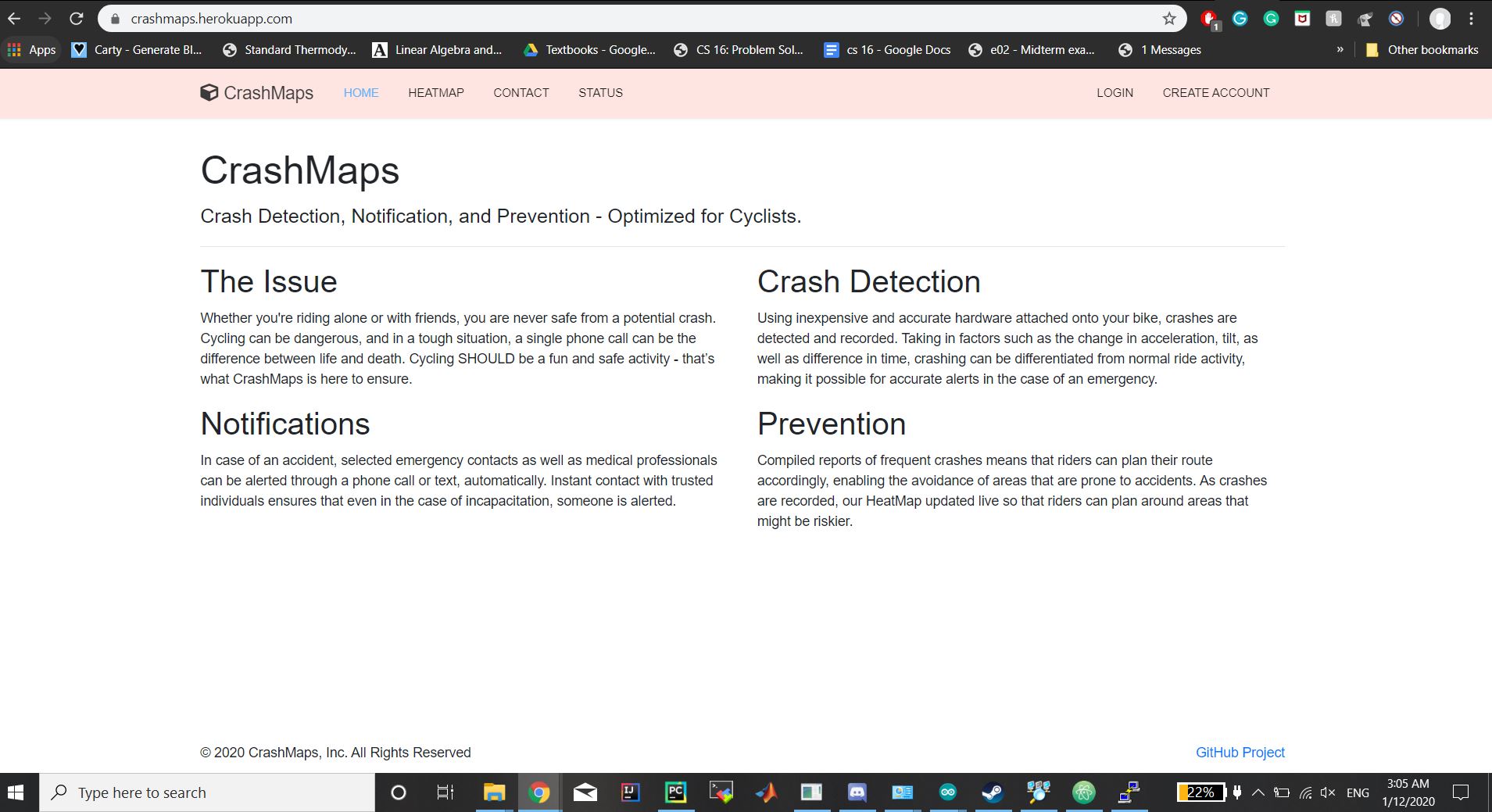Open Steam from the taskbar
The height and width of the screenshot is (812, 1492).
[x=993, y=792]
